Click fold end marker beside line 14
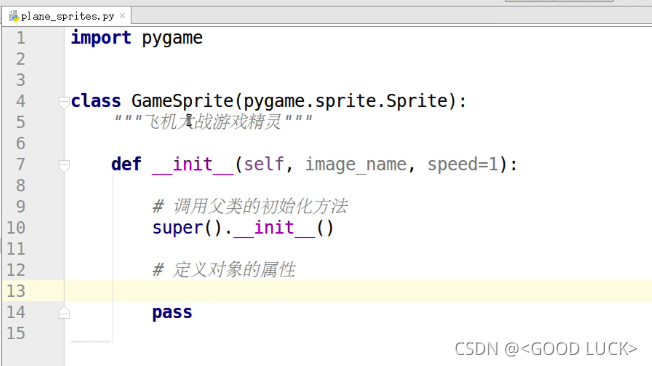Image resolution: width=652 pixels, height=366 pixels. [x=64, y=313]
